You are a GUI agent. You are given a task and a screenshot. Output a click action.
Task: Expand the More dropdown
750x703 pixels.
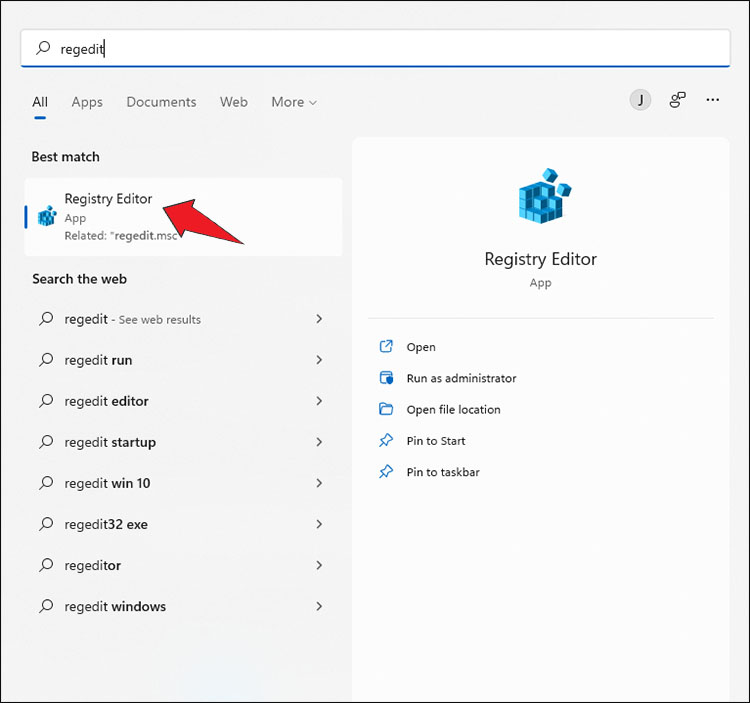click(x=294, y=102)
